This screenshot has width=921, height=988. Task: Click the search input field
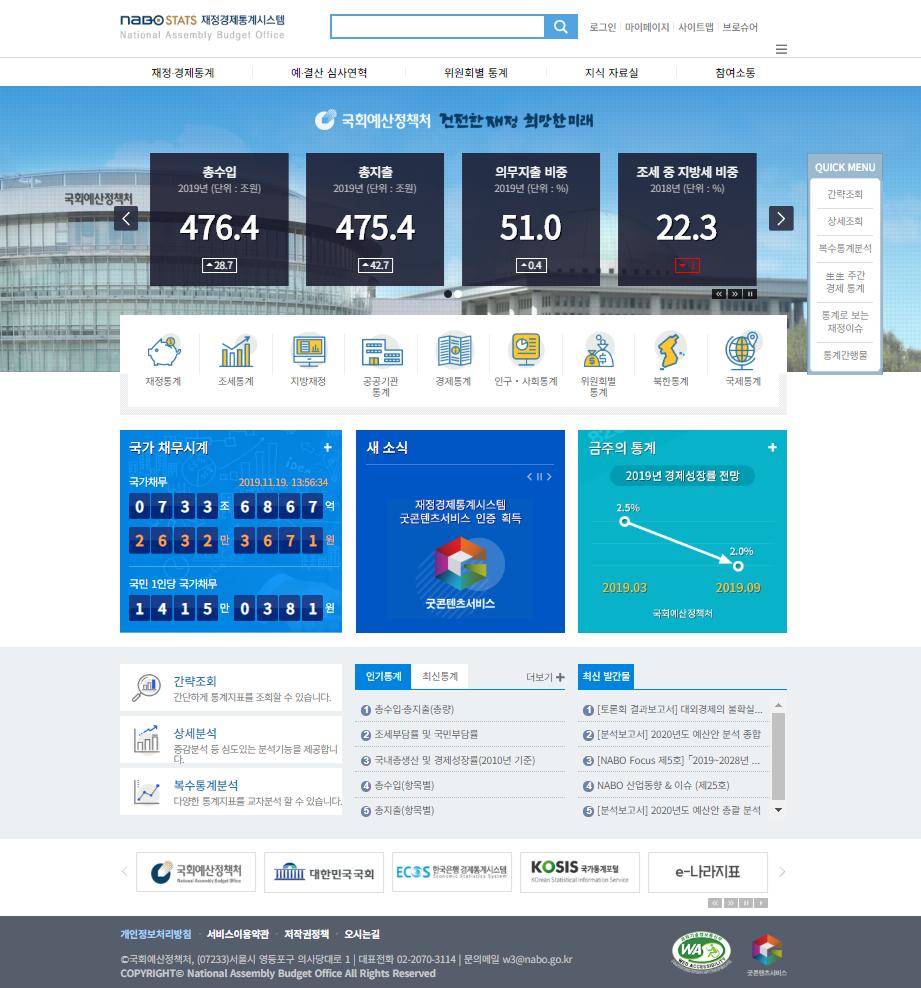(x=437, y=27)
